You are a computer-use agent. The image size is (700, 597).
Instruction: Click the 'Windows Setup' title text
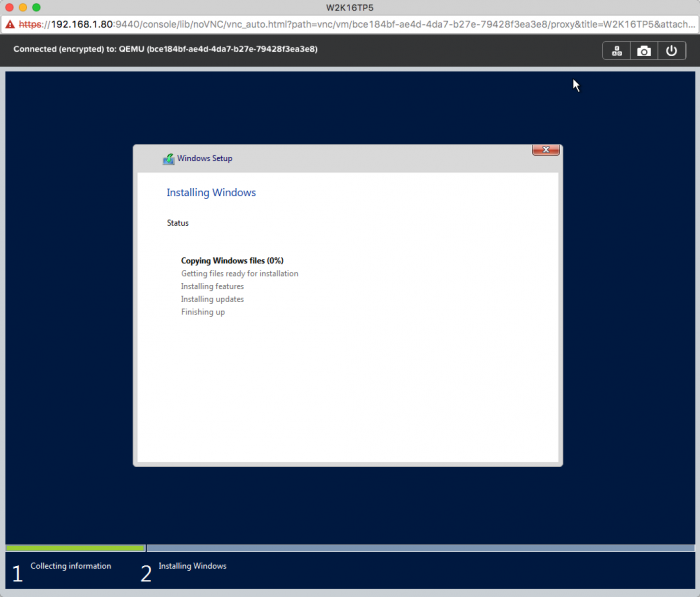(204, 158)
